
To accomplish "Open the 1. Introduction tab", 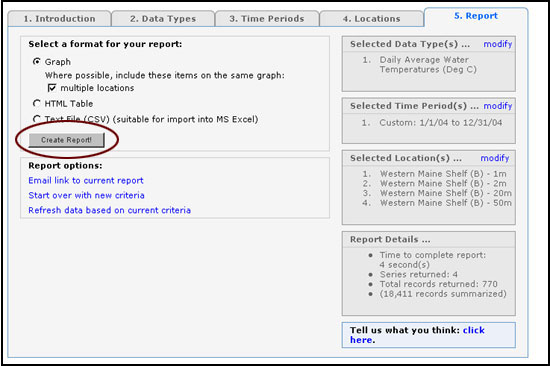I will tap(59, 19).
